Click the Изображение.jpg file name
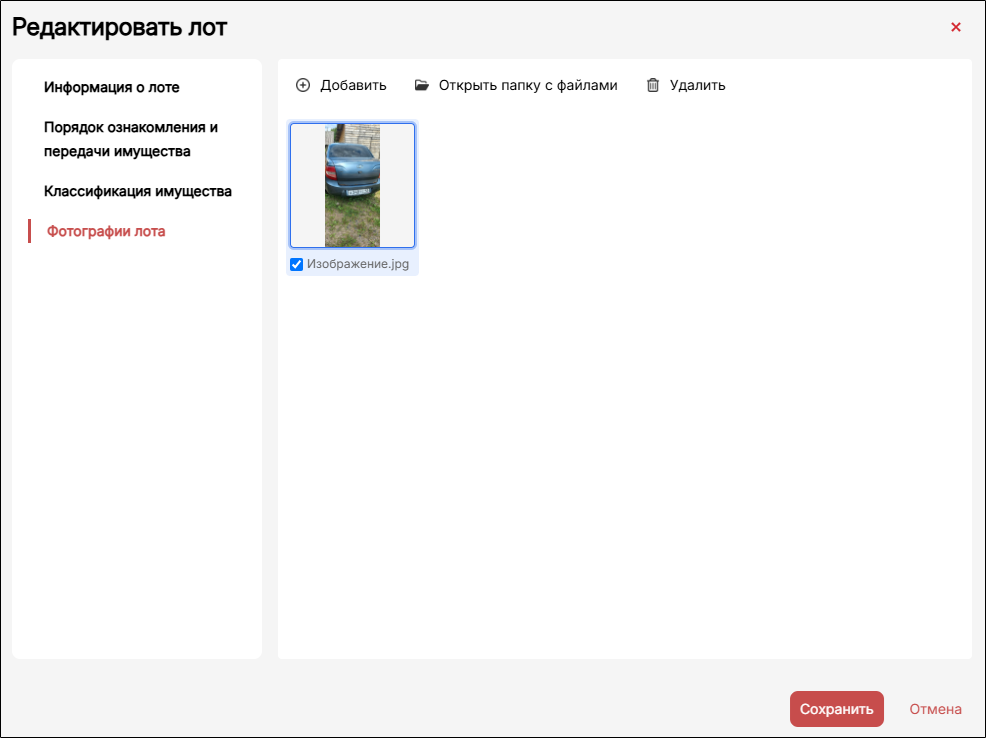 click(x=358, y=264)
